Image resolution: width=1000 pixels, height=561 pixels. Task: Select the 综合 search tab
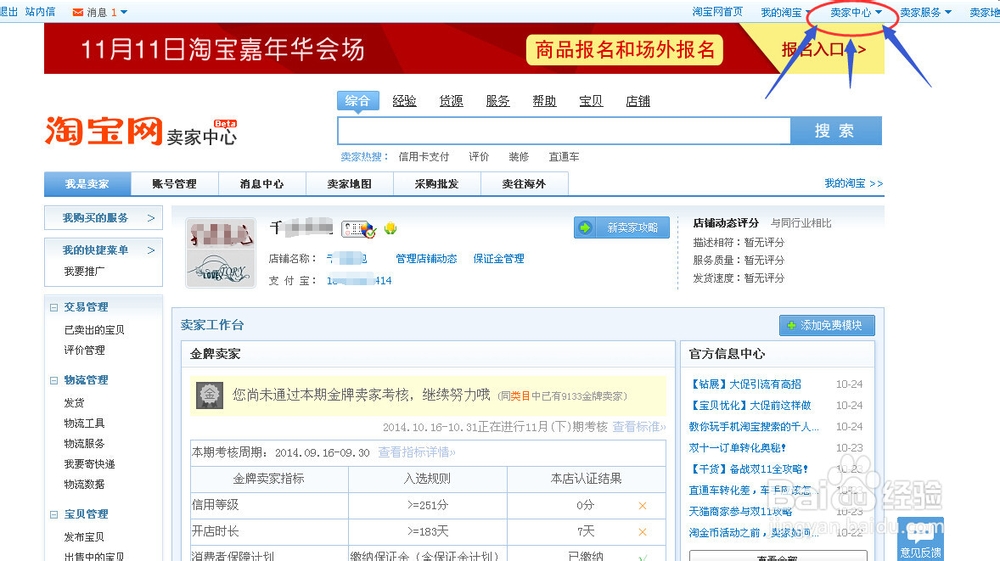358,101
